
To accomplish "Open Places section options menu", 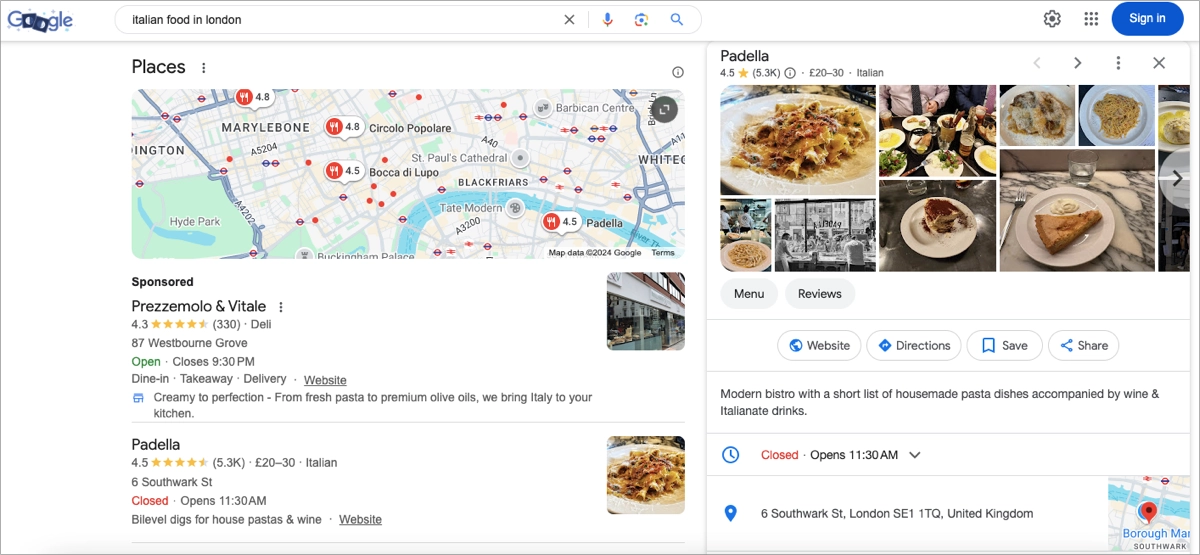I will pos(204,68).
